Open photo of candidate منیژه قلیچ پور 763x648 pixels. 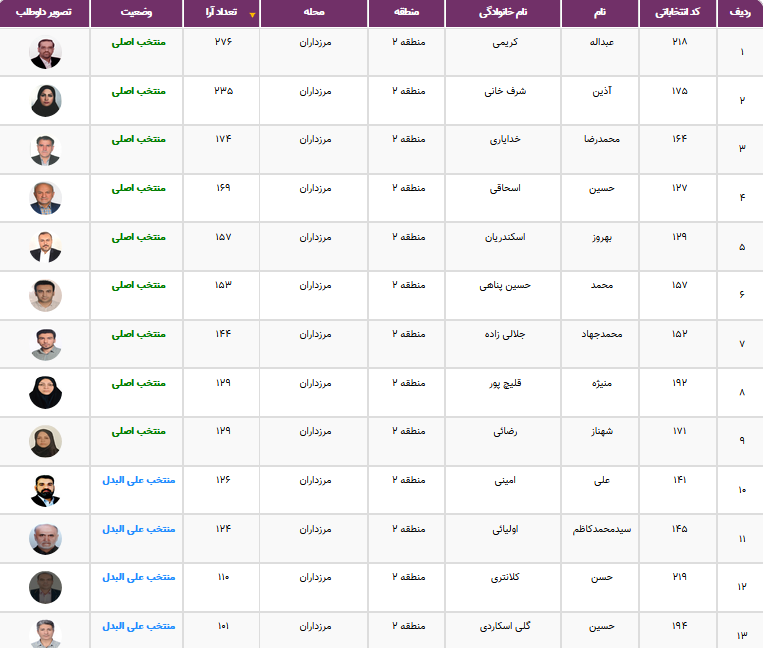45,393
